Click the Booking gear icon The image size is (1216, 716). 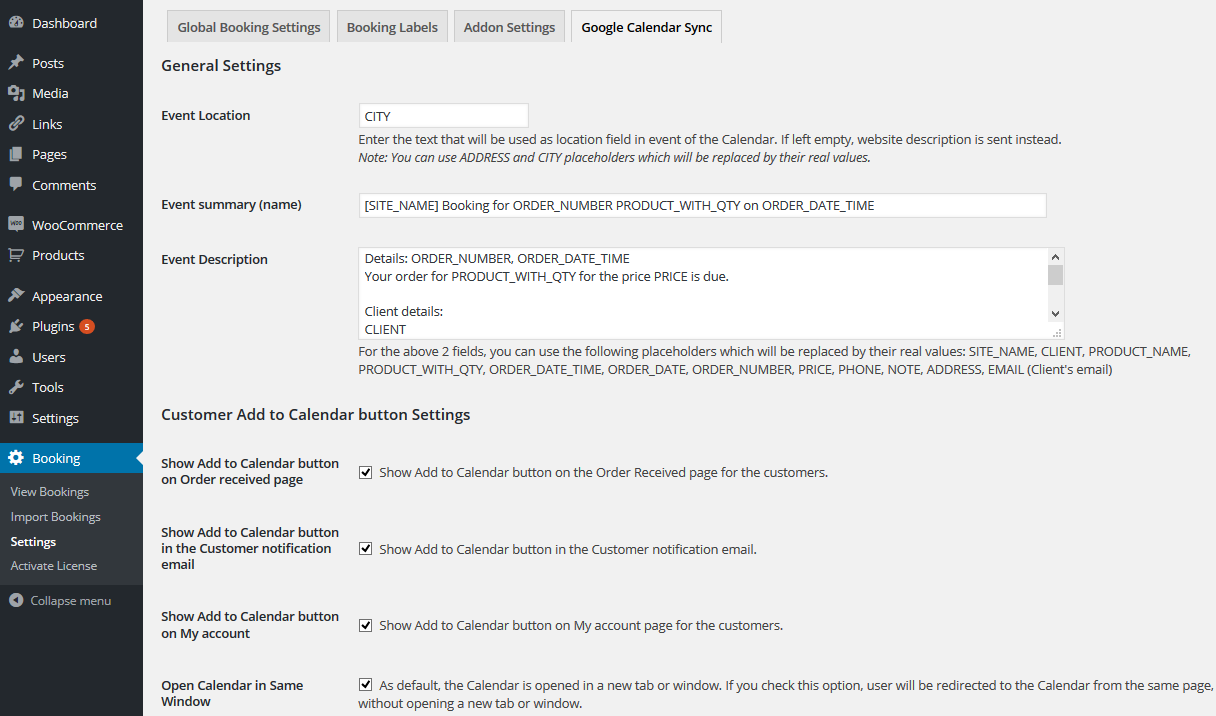point(16,458)
